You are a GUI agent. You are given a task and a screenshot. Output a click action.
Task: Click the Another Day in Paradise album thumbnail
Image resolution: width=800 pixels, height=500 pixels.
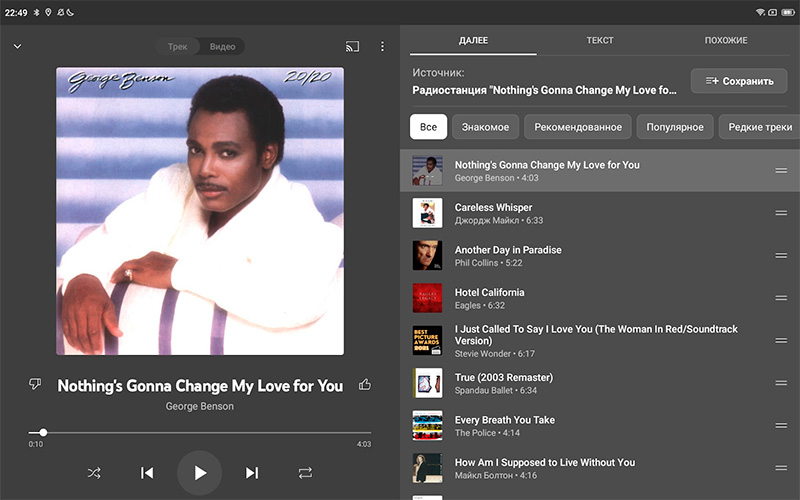[x=427, y=256]
